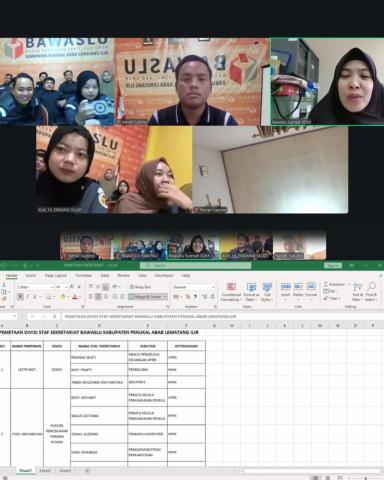384x480 pixels.
Task: Switch to Formulas ribbon tab
Action: point(83,276)
